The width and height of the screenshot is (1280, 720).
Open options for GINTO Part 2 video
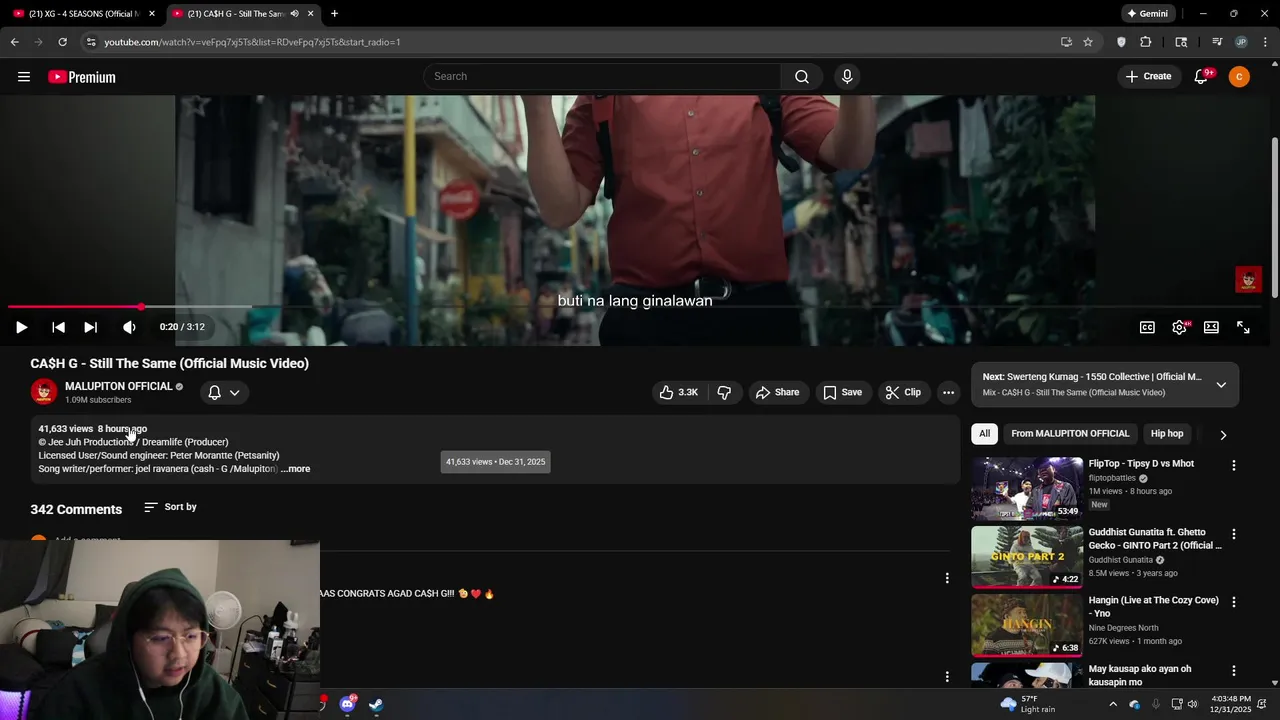(x=1233, y=534)
